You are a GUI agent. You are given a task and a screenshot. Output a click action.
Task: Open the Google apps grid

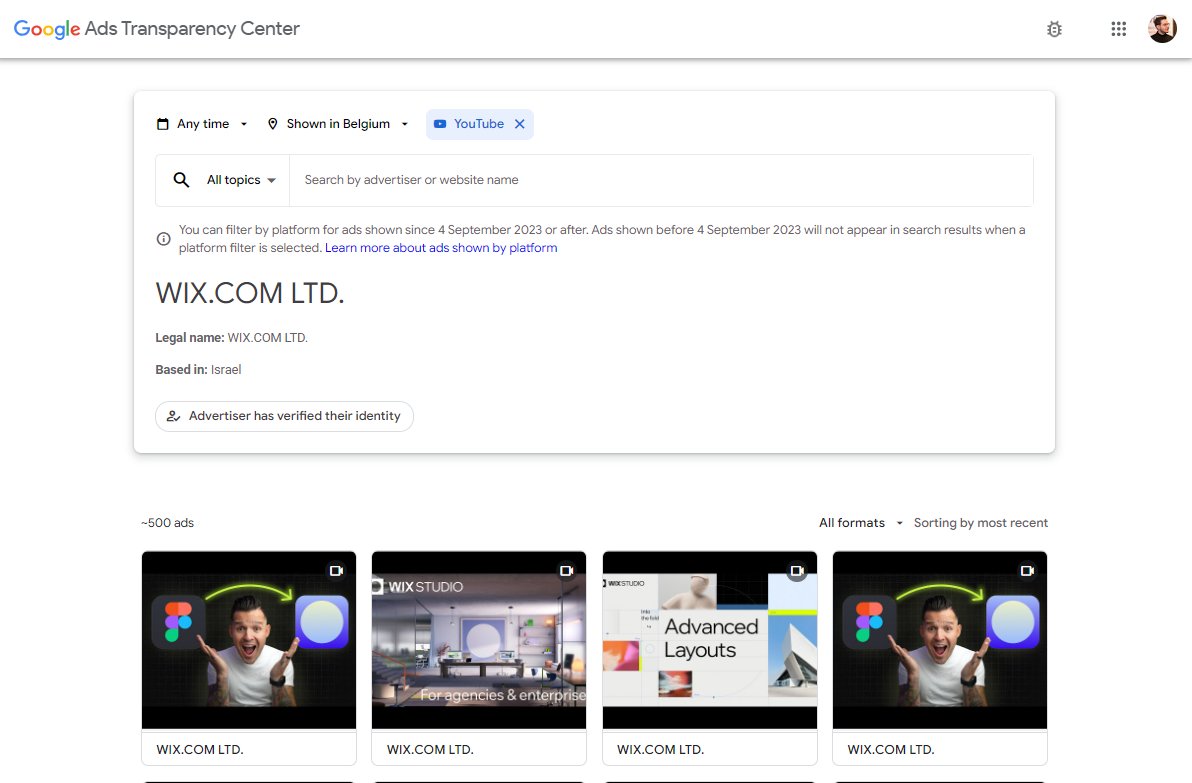pyautogui.click(x=1118, y=29)
